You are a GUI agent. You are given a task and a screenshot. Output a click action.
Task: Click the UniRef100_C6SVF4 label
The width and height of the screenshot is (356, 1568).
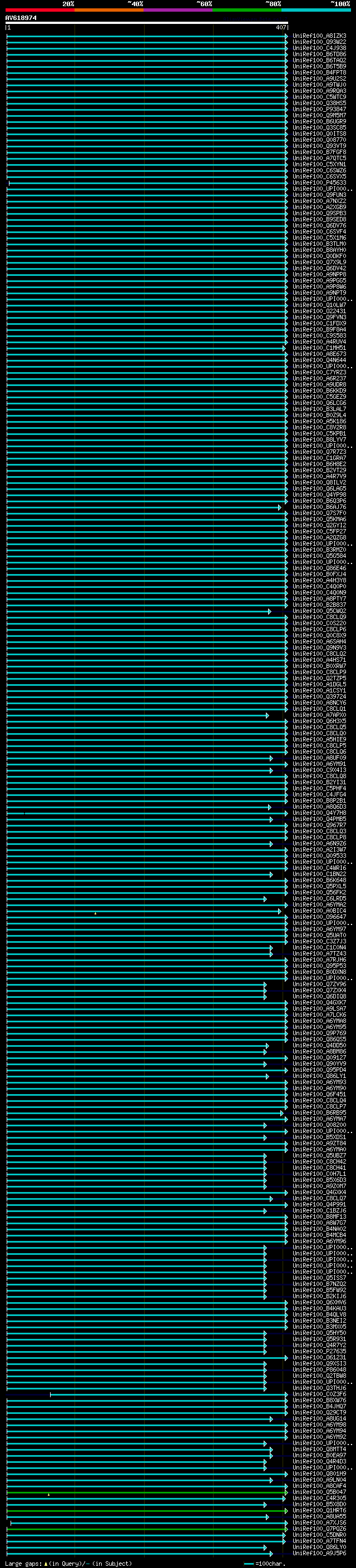[319, 232]
